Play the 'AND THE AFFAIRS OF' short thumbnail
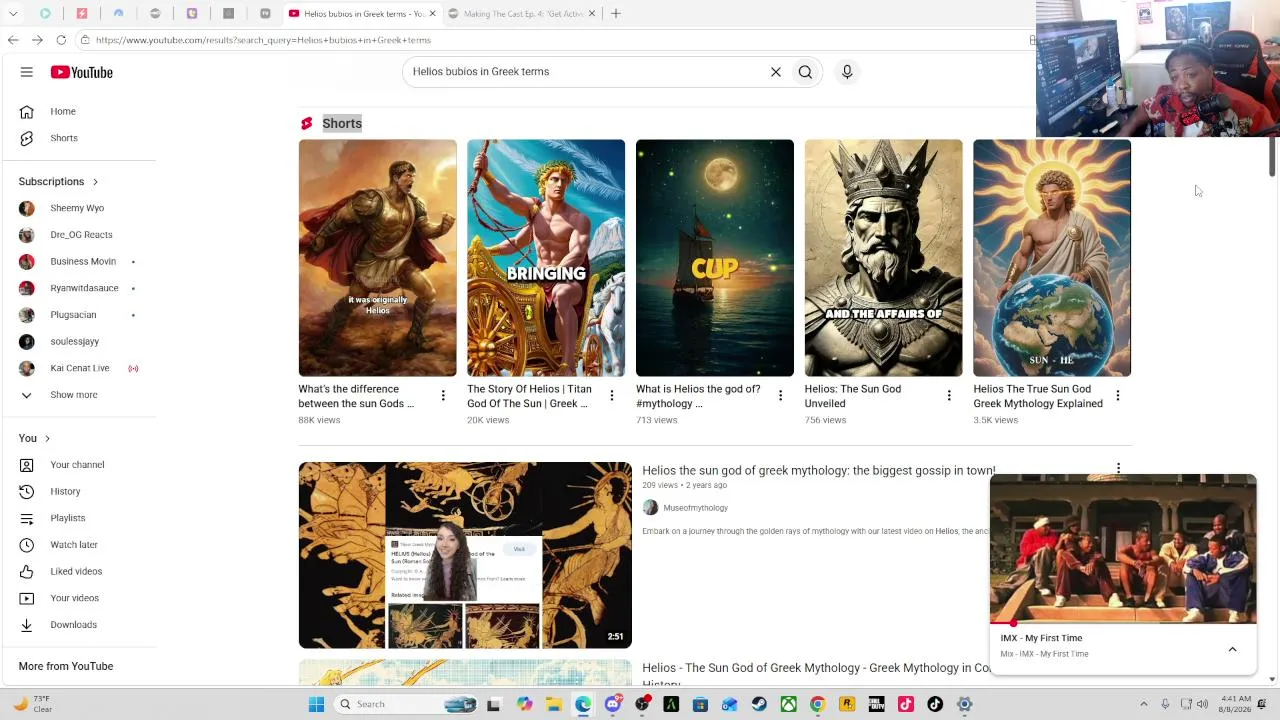Viewport: 1280px width, 720px height. (x=884, y=258)
